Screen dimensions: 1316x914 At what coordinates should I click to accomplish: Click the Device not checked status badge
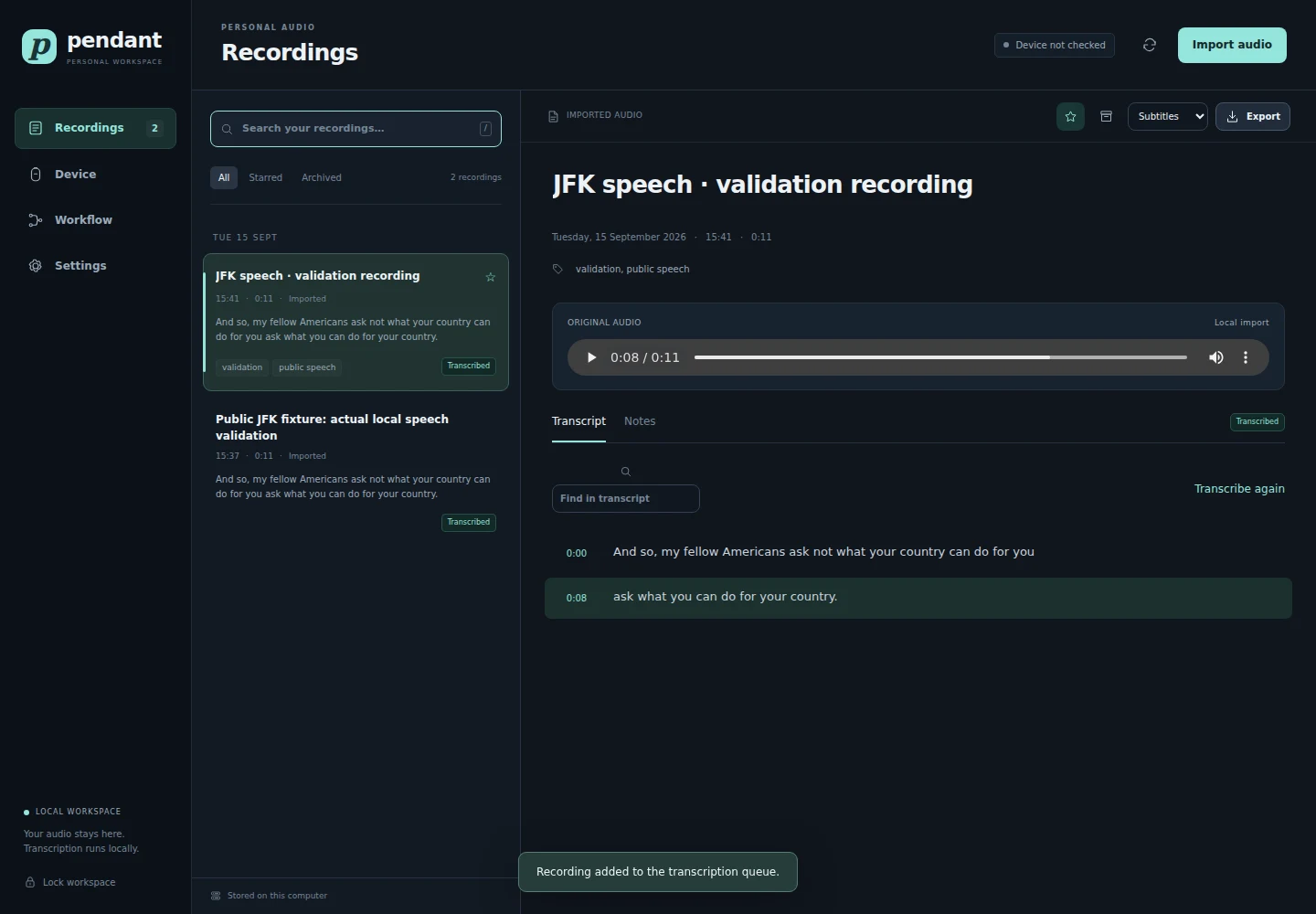coord(1055,45)
